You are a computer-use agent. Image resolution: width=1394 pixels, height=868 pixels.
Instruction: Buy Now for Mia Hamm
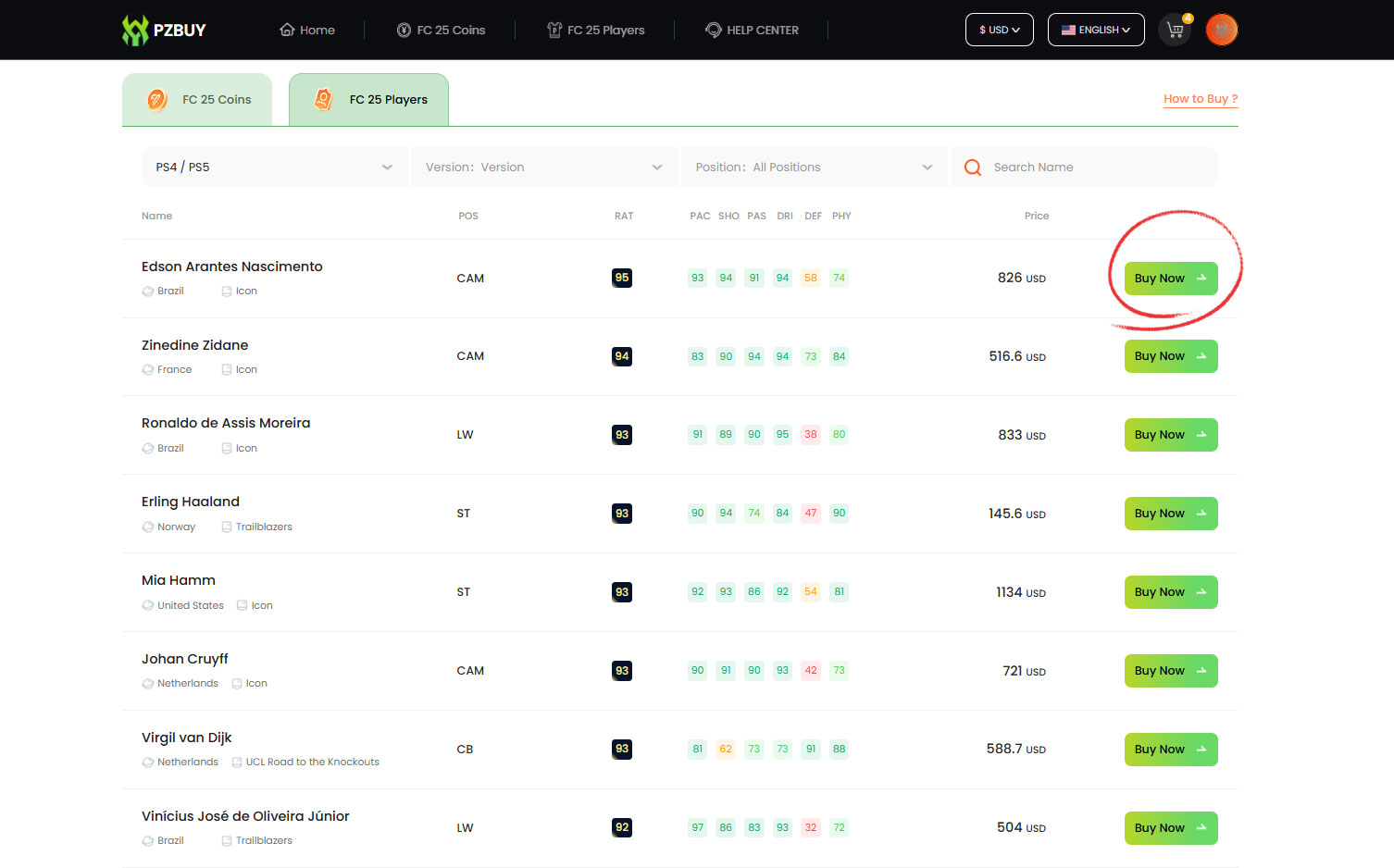[1171, 592]
